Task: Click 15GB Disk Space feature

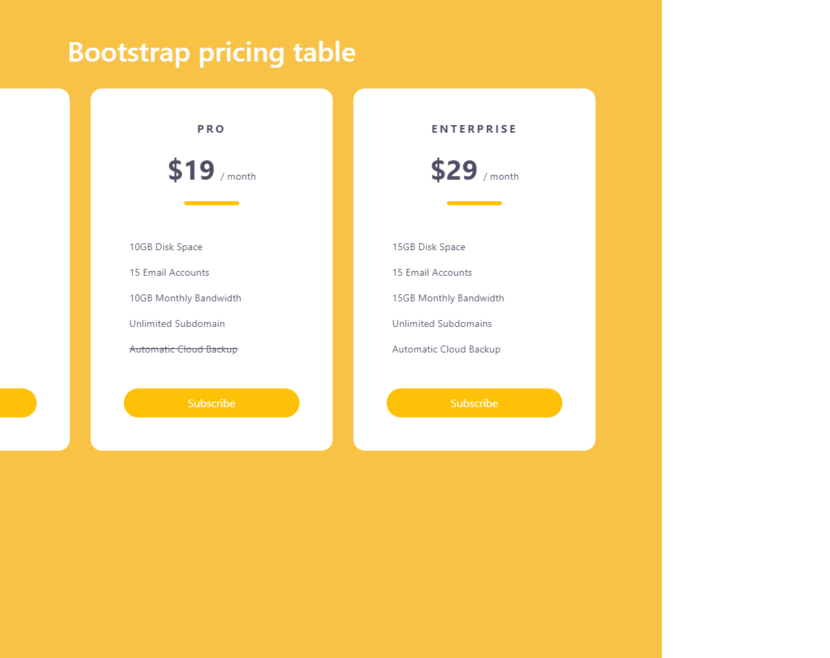Action: (429, 247)
